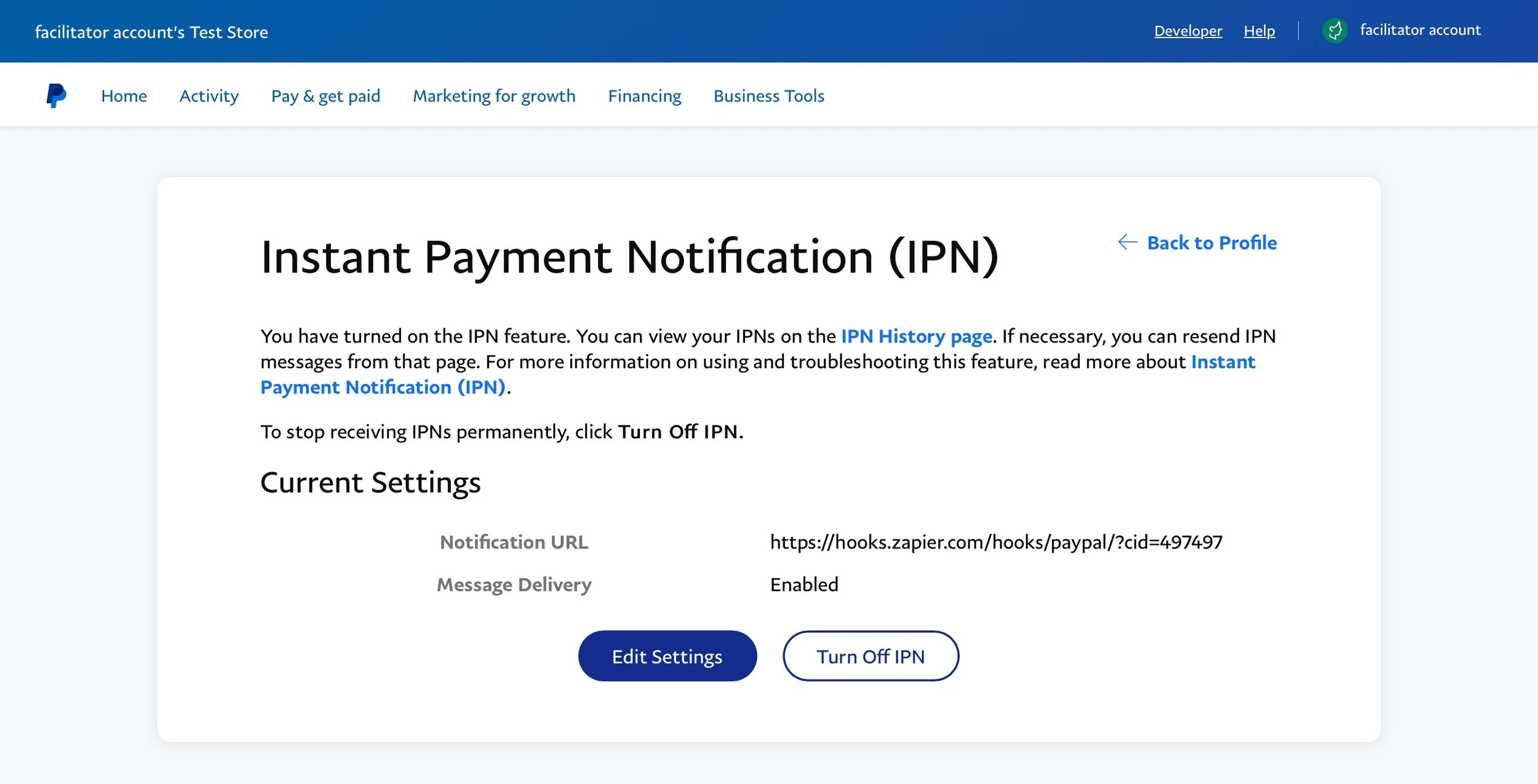Select Pay & get paid
The width and height of the screenshot is (1538, 784).
325,95
